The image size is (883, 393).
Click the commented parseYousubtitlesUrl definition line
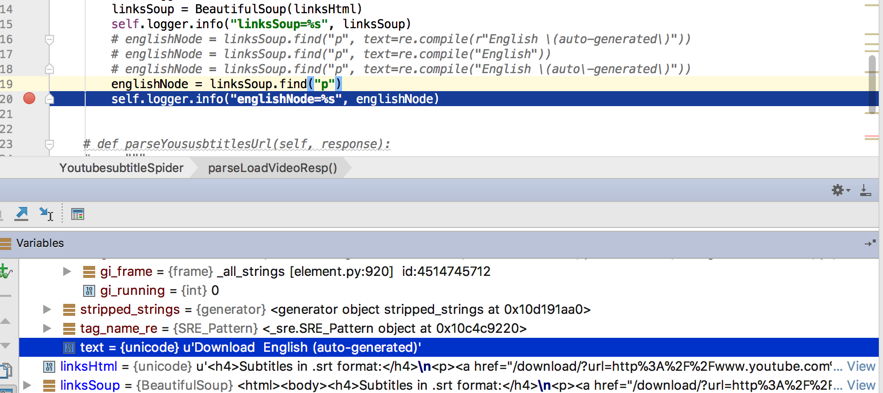[x=237, y=145]
